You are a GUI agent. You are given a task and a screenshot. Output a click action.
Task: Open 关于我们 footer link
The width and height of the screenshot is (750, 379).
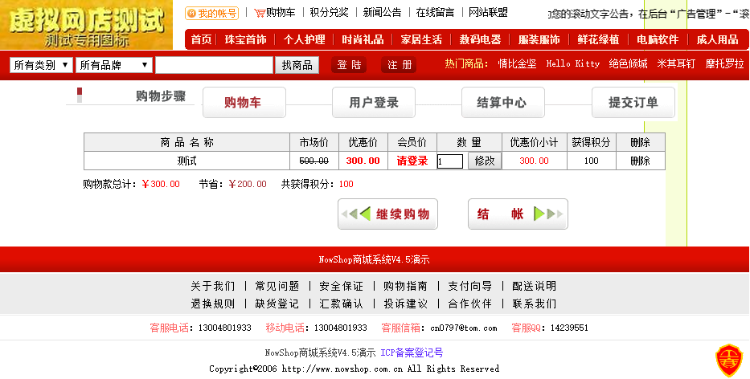click(x=213, y=286)
